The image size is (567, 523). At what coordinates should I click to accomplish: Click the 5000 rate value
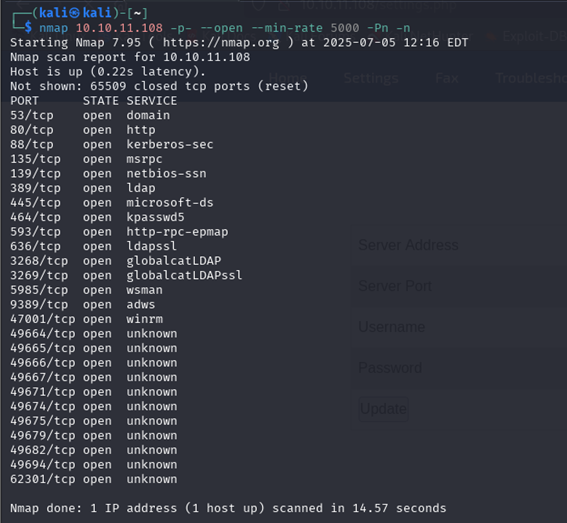point(345,28)
